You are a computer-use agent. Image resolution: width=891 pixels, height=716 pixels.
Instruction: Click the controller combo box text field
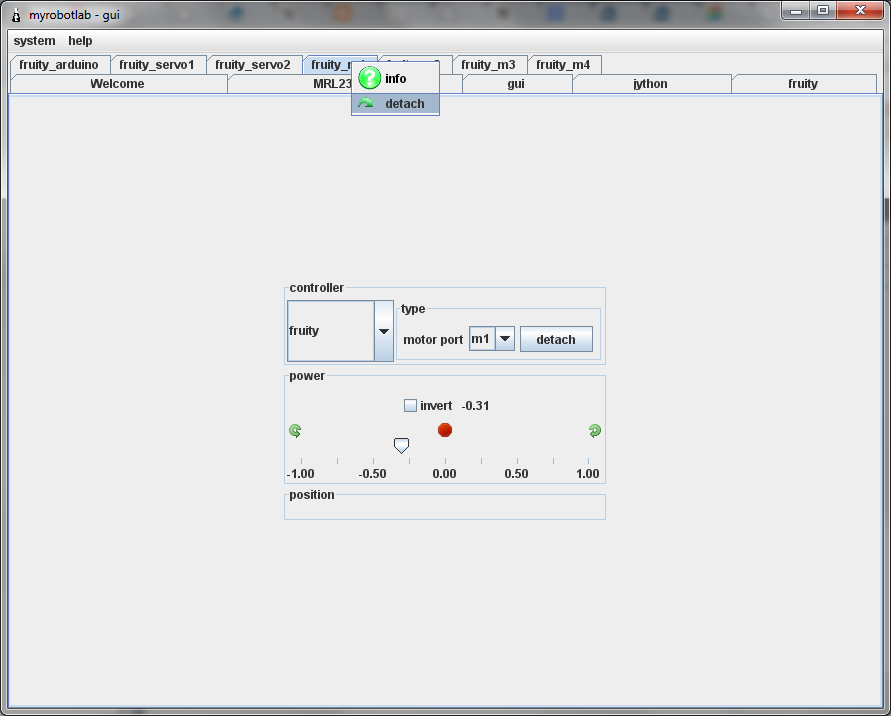(x=330, y=331)
